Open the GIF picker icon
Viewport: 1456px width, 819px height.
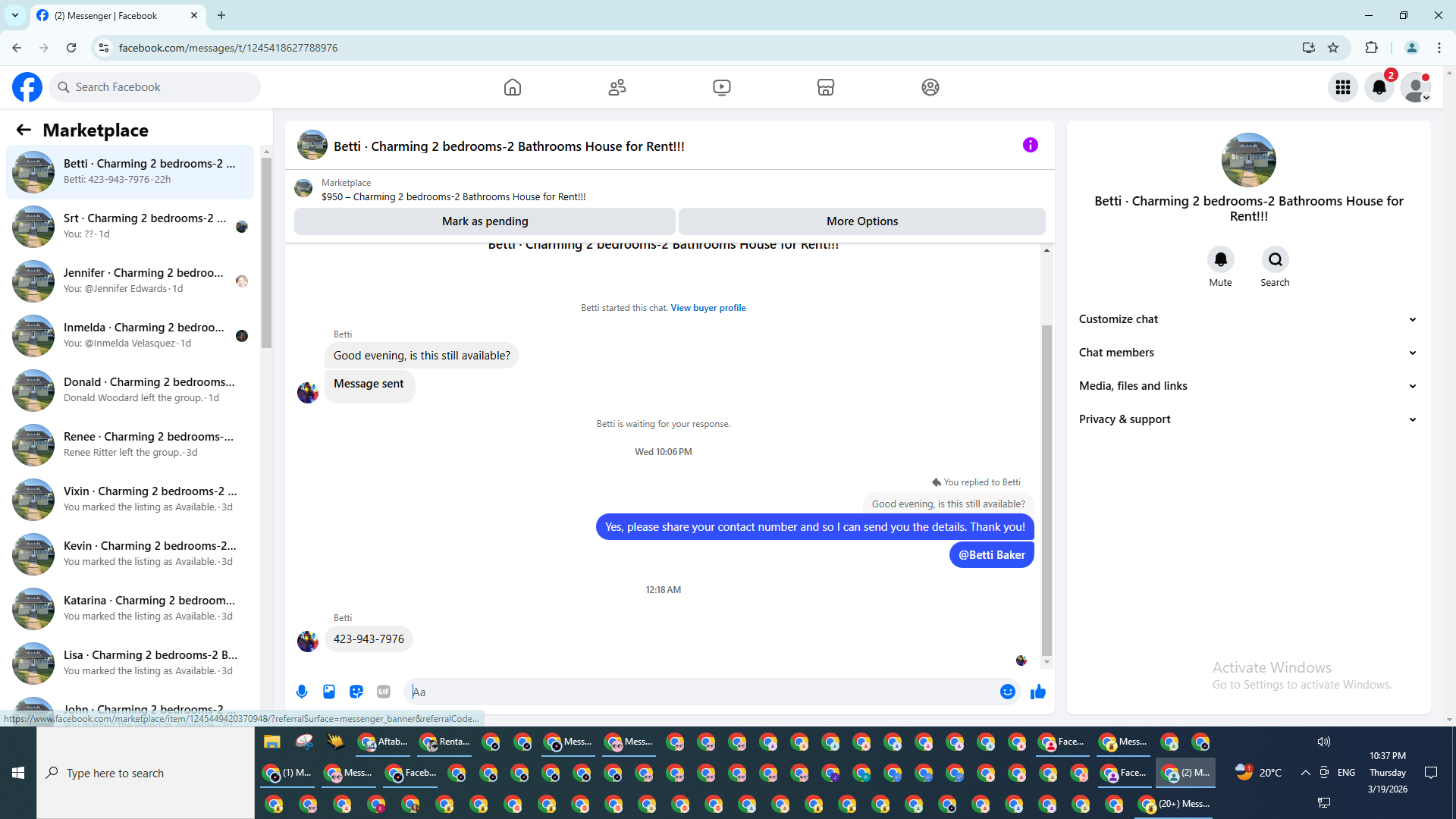coord(384,692)
